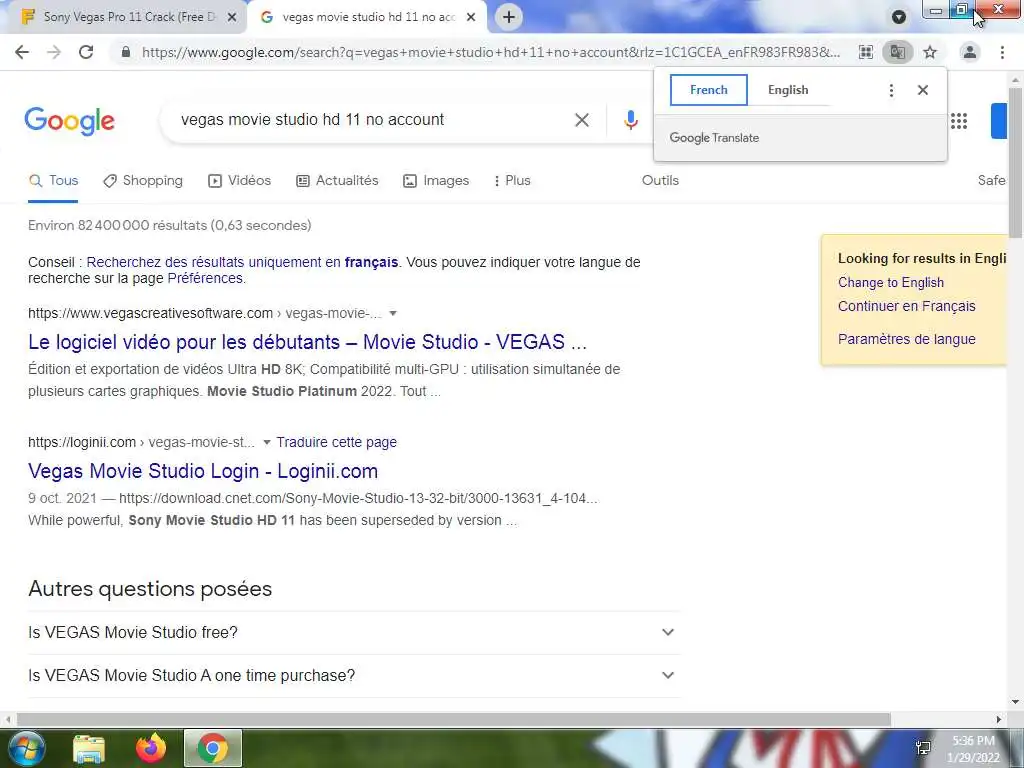Open File Explorer from the taskbar

pyautogui.click(x=89, y=750)
